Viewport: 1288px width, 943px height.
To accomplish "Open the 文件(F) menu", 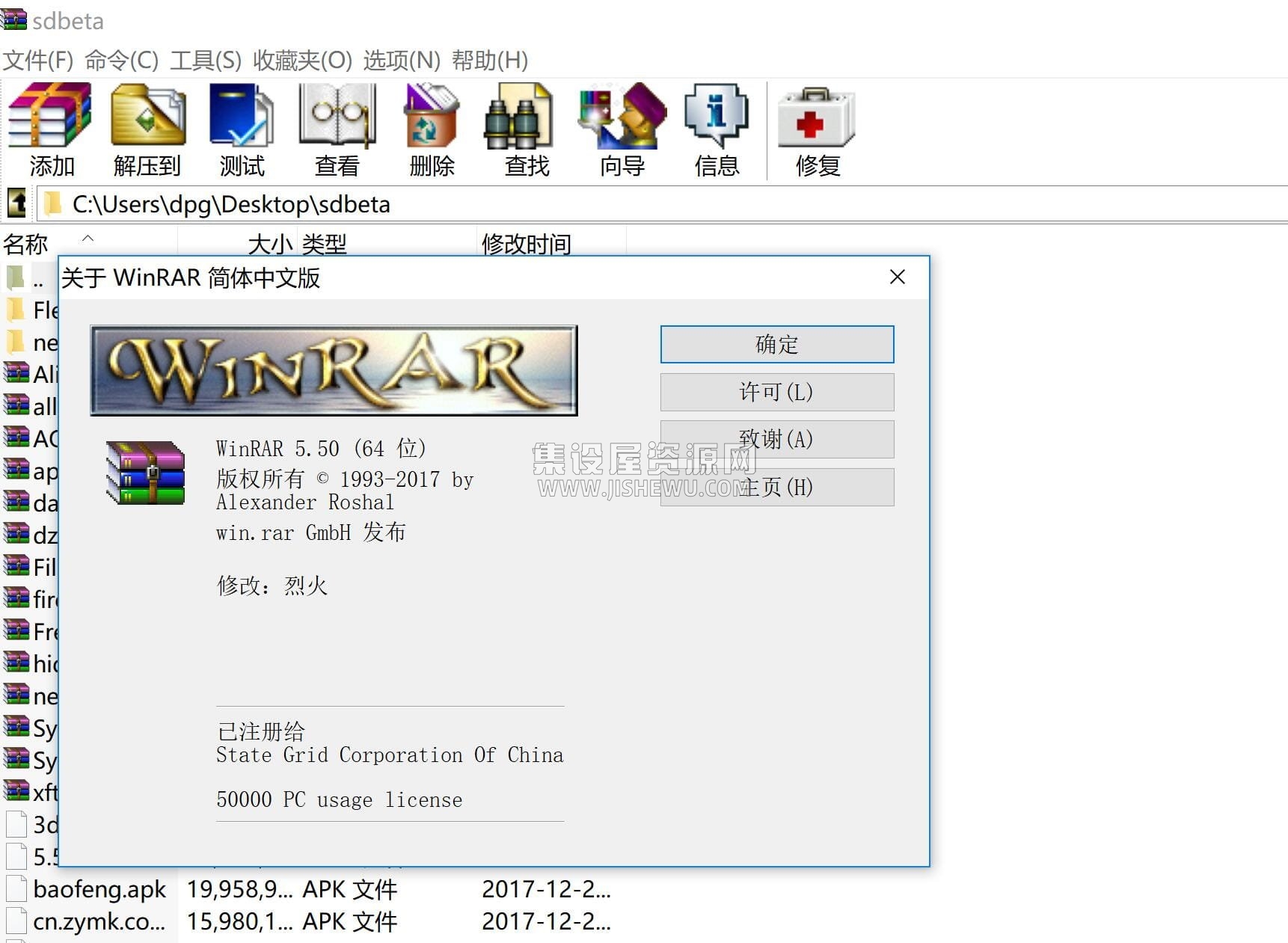I will (x=38, y=60).
